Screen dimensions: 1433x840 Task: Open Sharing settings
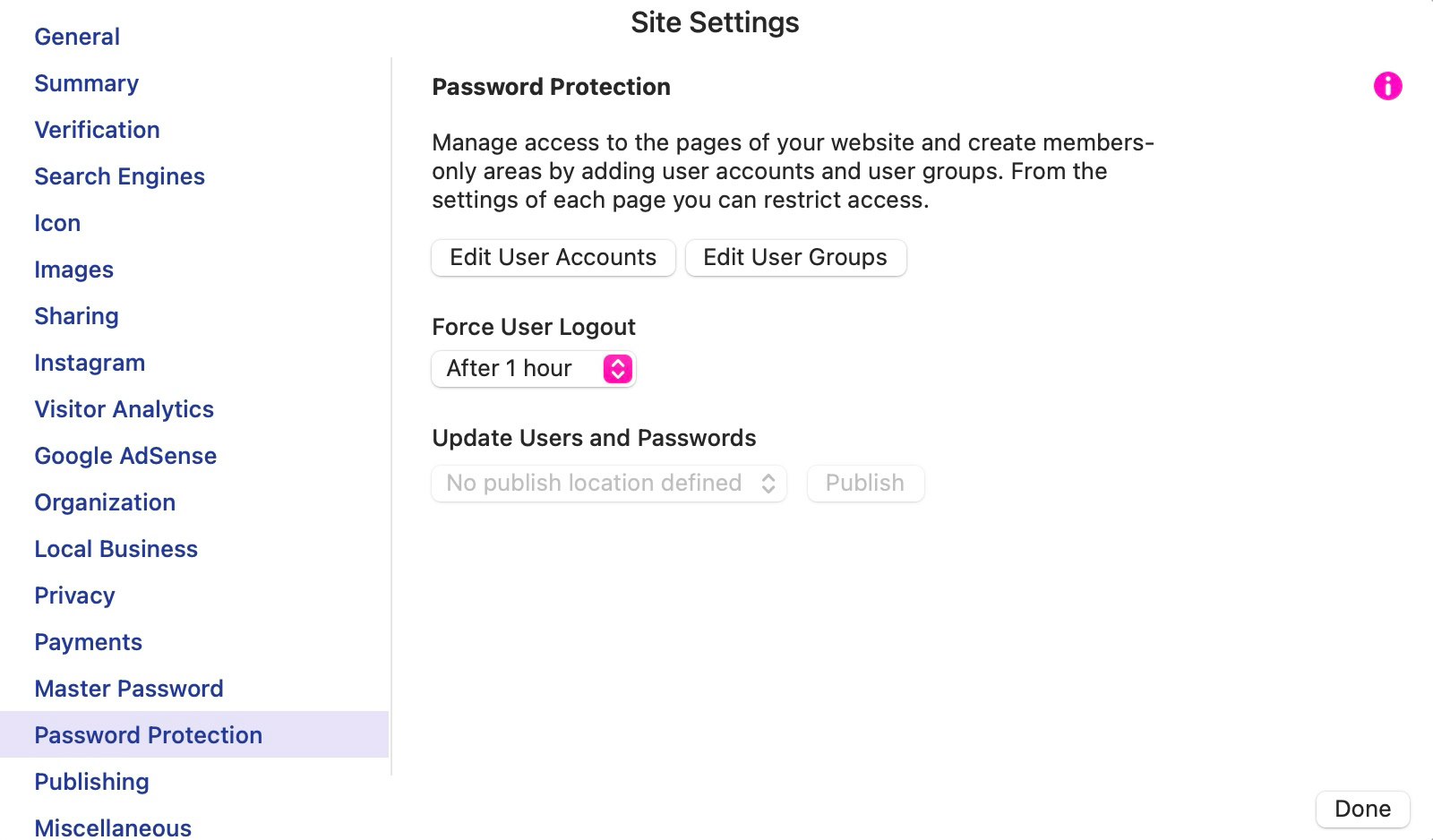tap(76, 316)
